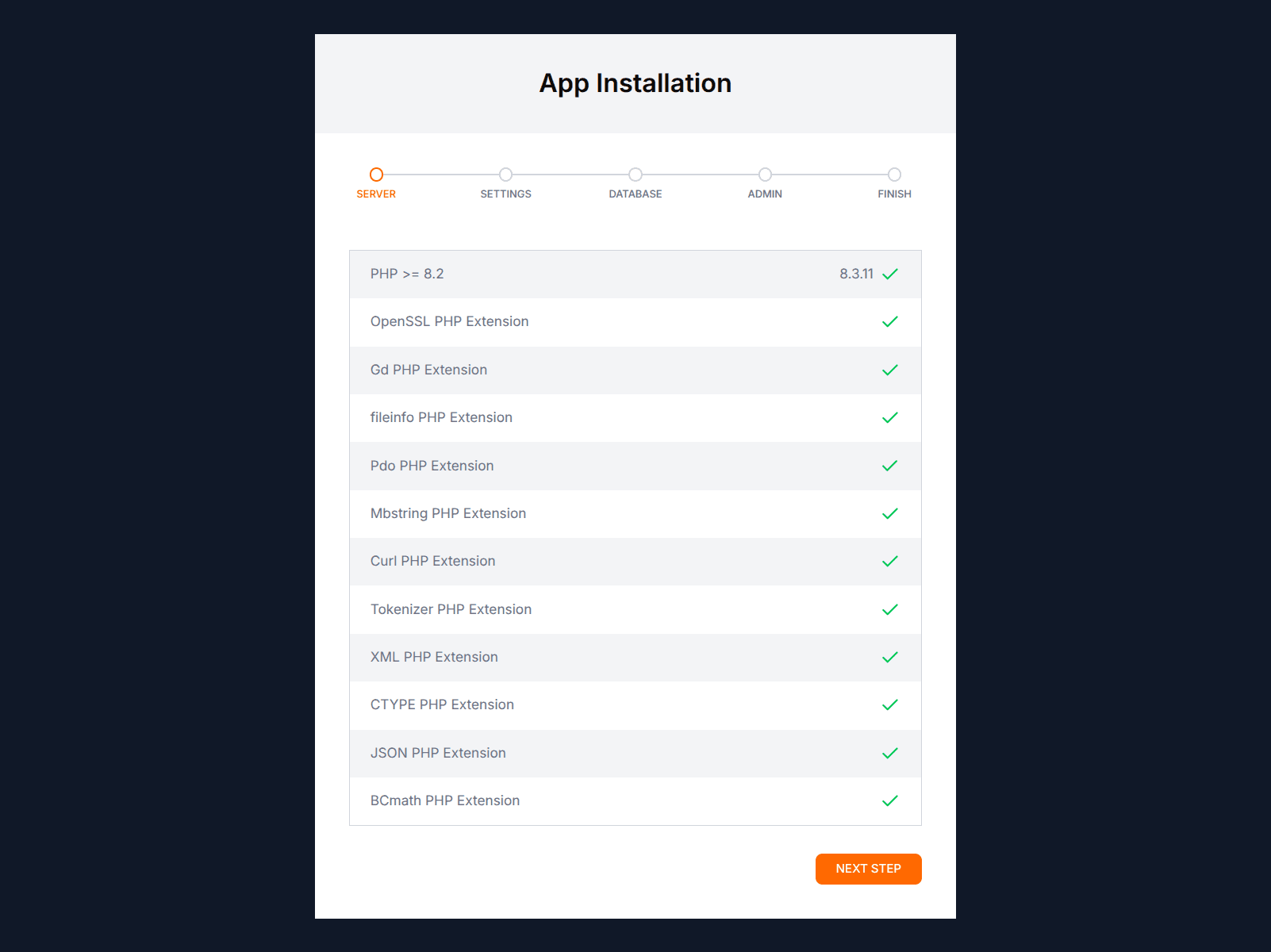Go to the Finish step label

[894, 194]
